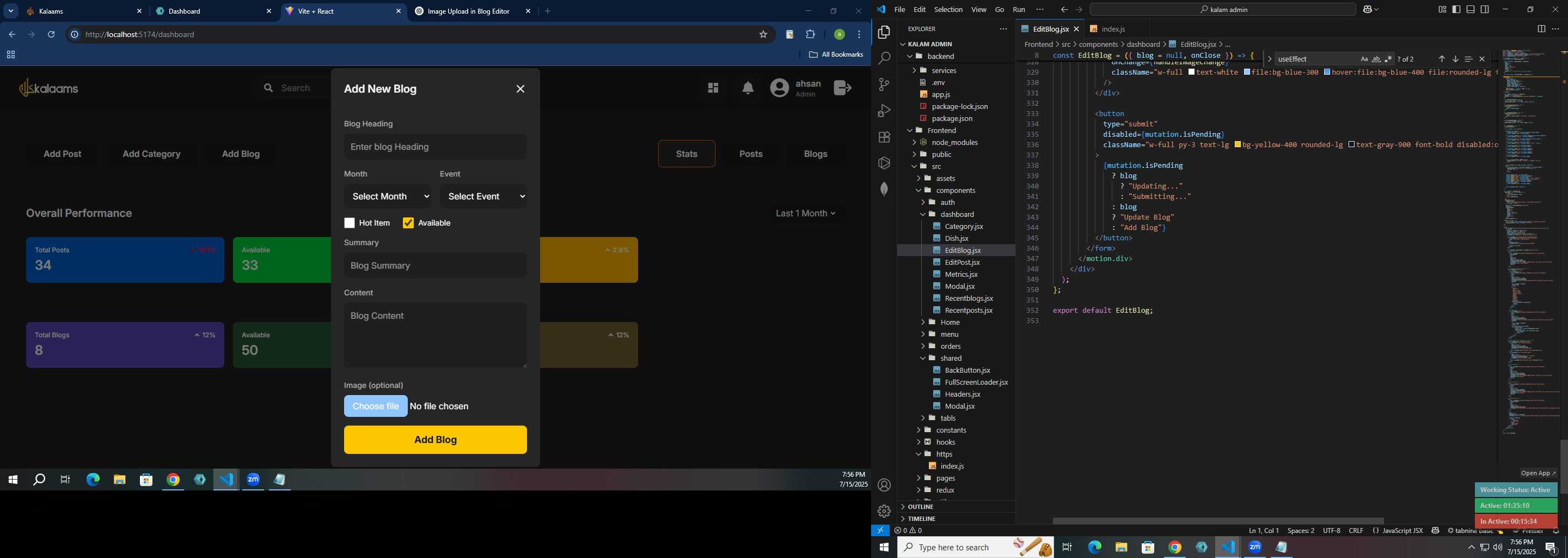Expand the OUTLINE section
Viewport: 1568px width, 558px height.
tap(920, 507)
